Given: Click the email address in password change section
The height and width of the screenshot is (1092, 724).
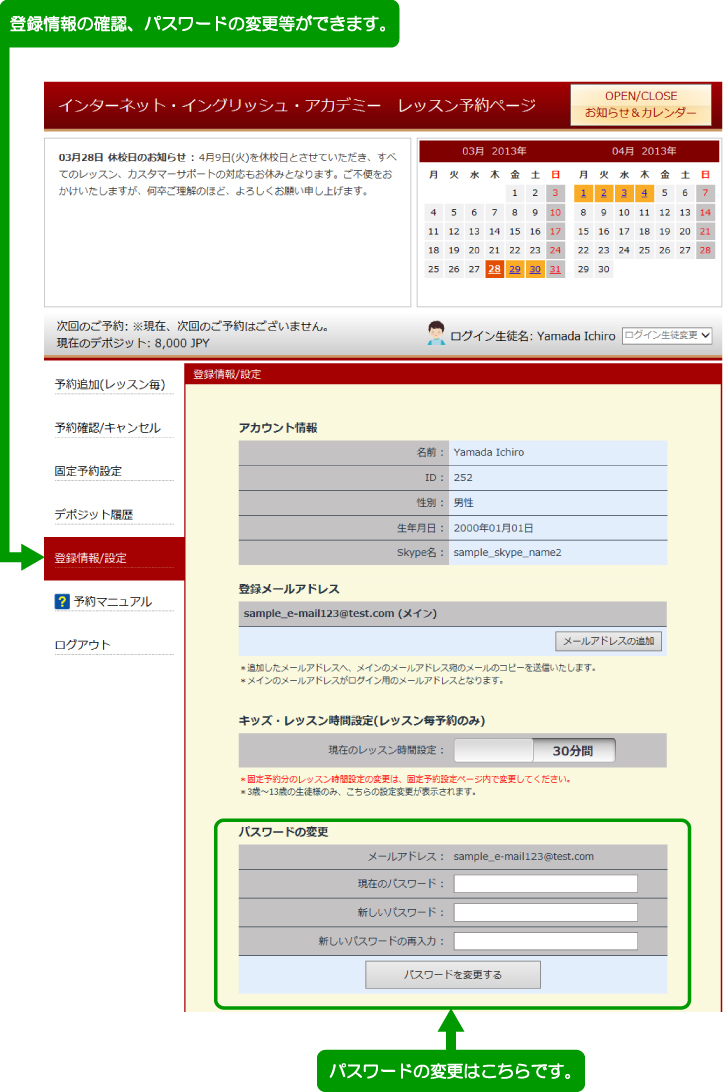Looking at the screenshot, I should [524, 856].
